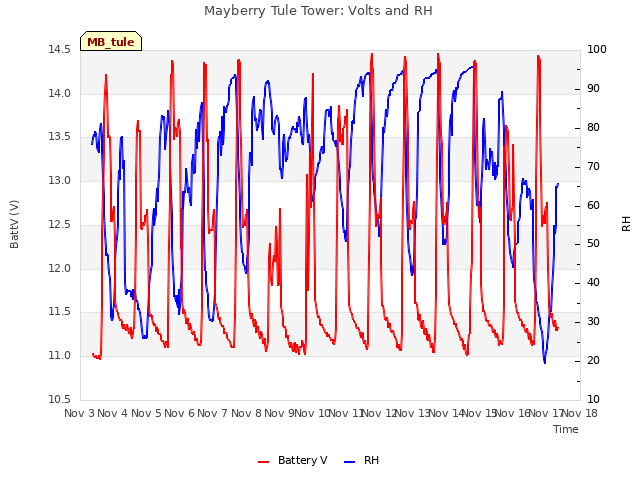This screenshot has width=640, height=480.
Task: Click the Nov 14 date tick
Action: point(447,413)
